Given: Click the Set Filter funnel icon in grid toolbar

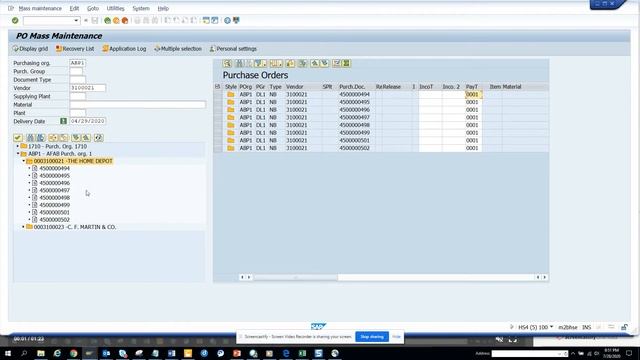Looking at the screenshot, I should pos(260,63).
